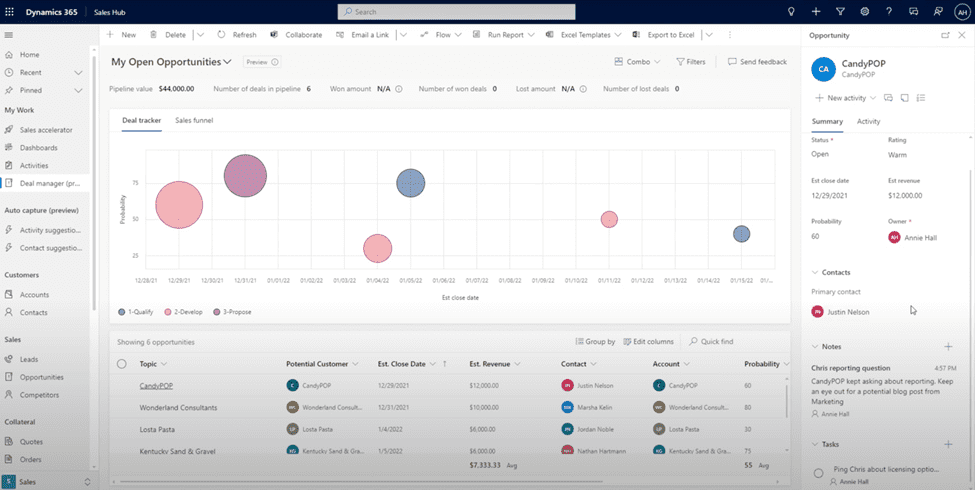Pop out the Opportunity side panel
Image resolution: width=975 pixels, height=490 pixels.
point(945,35)
